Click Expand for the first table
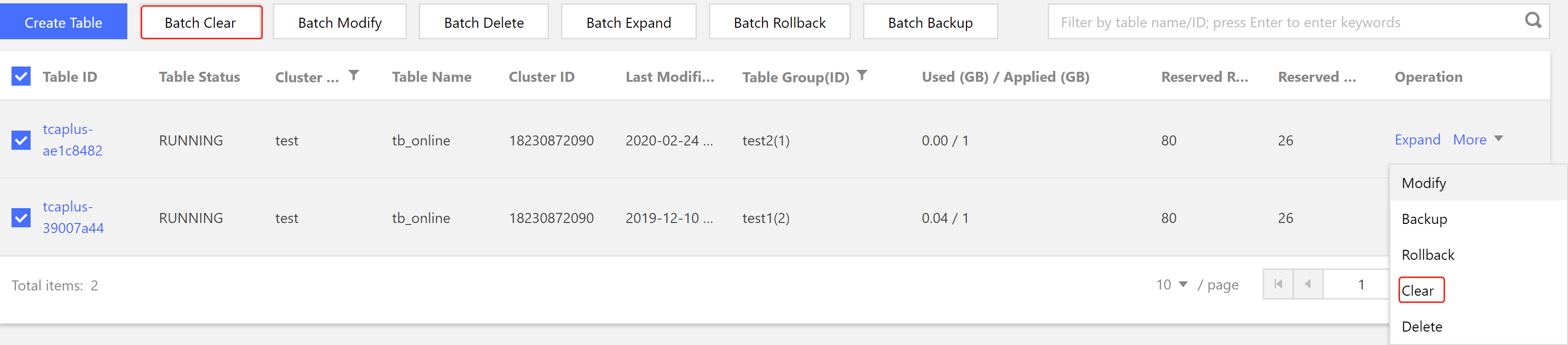The width and height of the screenshot is (1568, 345). click(1417, 140)
